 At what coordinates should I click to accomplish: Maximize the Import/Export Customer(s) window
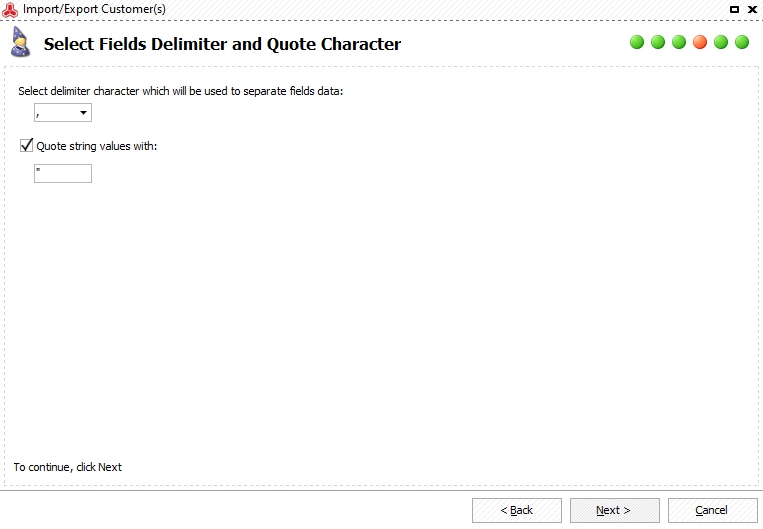734,9
